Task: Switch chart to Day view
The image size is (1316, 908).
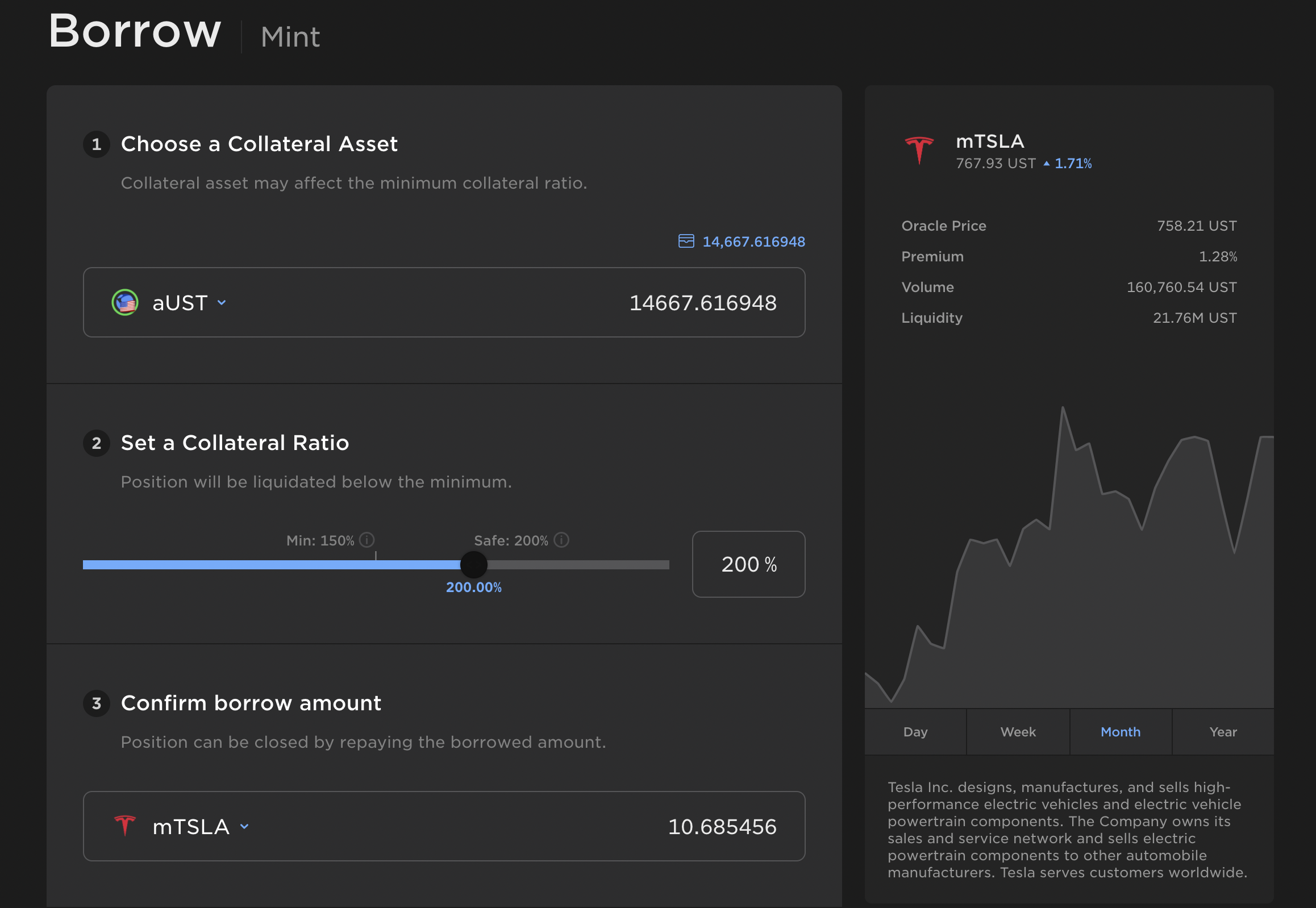Action: [915, 732]
